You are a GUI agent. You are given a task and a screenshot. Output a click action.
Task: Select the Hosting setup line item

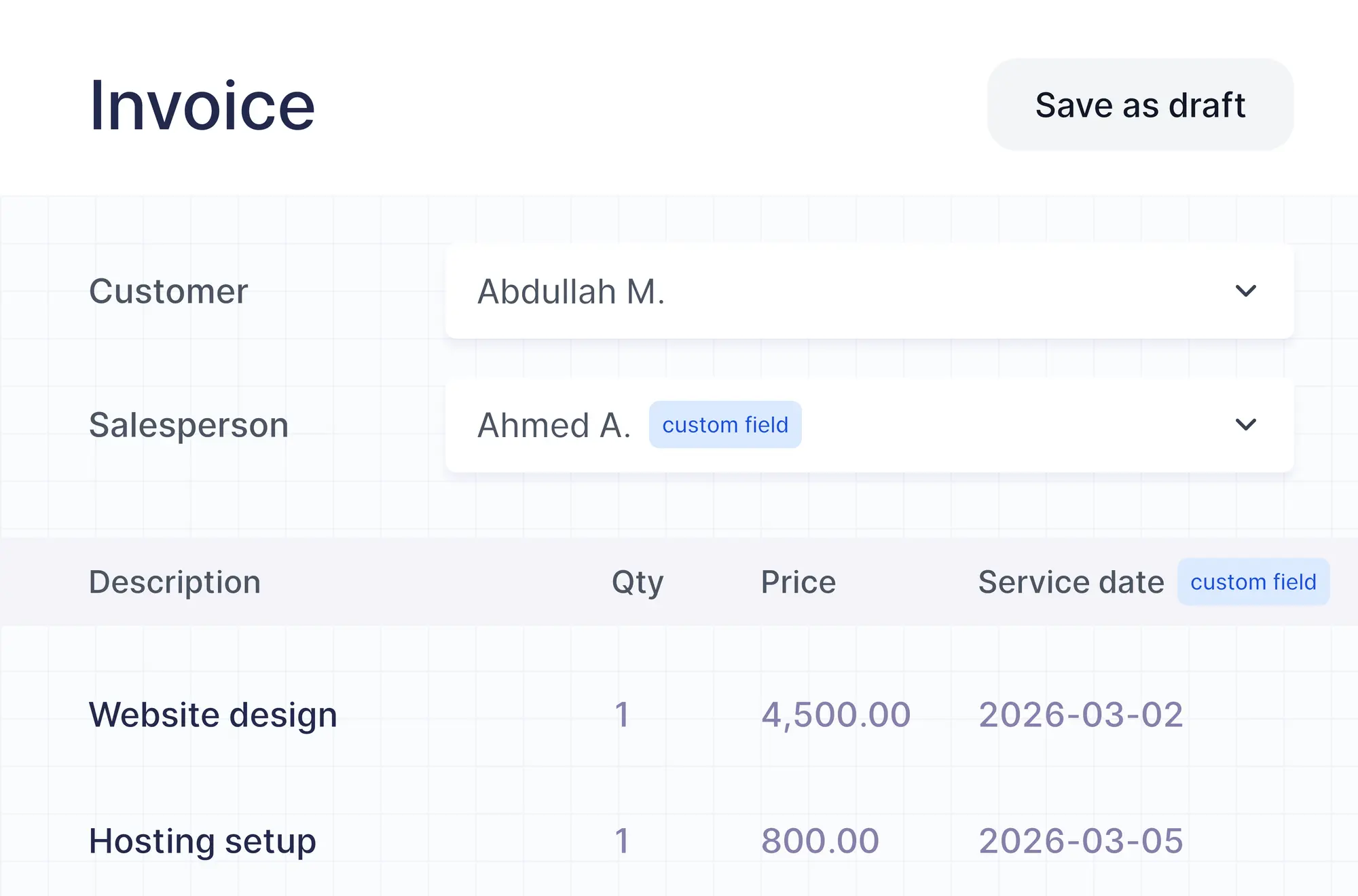(x=202, y=842)
